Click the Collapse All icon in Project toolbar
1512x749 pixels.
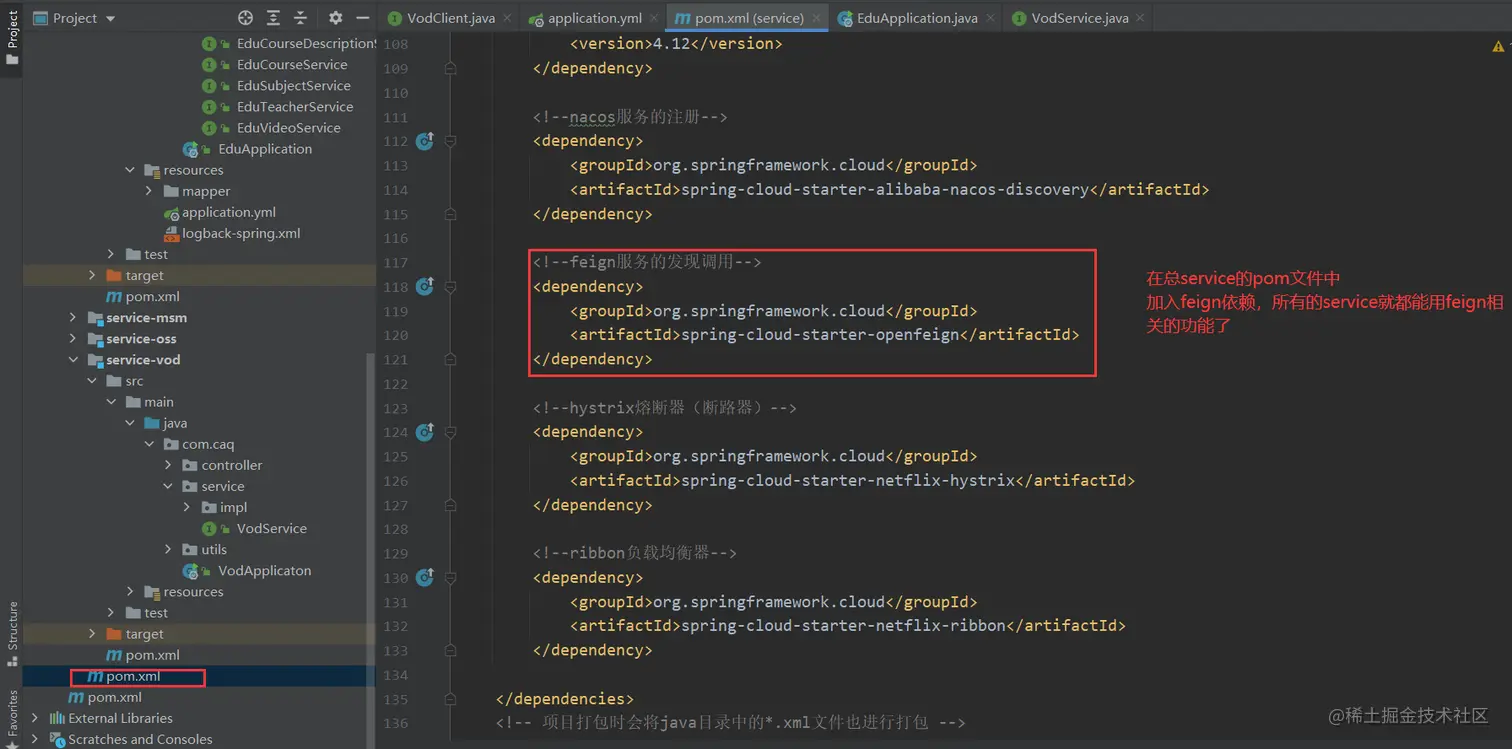click(x=300, y=18)
